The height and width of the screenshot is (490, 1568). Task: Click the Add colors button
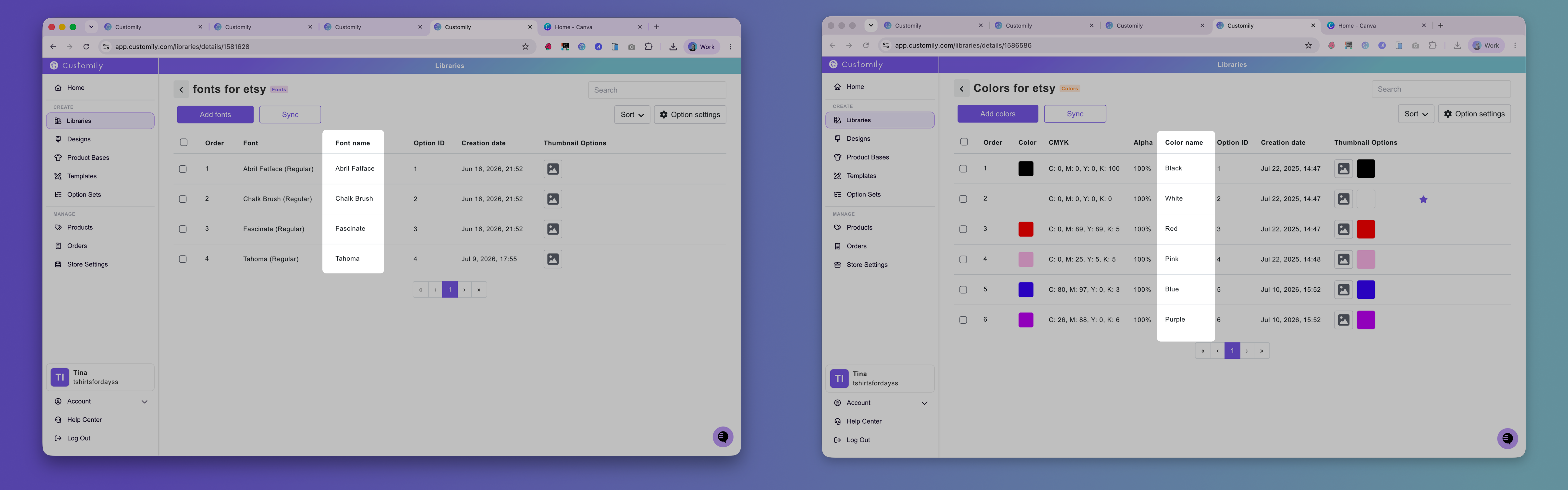click(998, 114)
